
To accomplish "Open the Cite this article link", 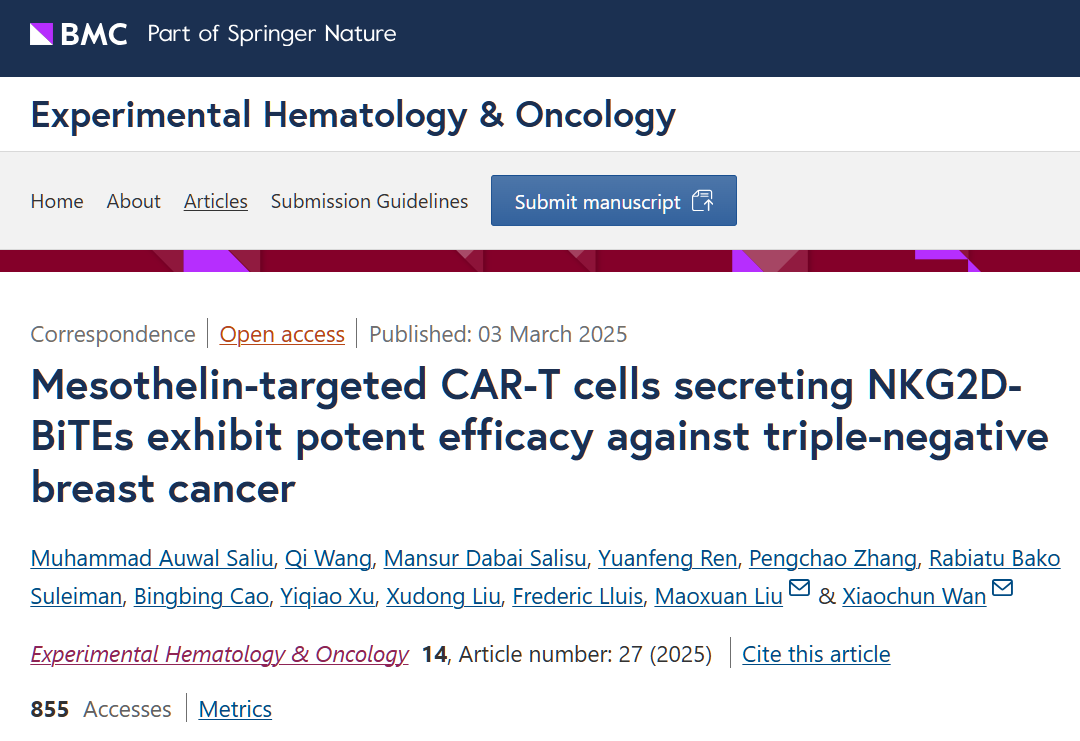I will (816, 654).
